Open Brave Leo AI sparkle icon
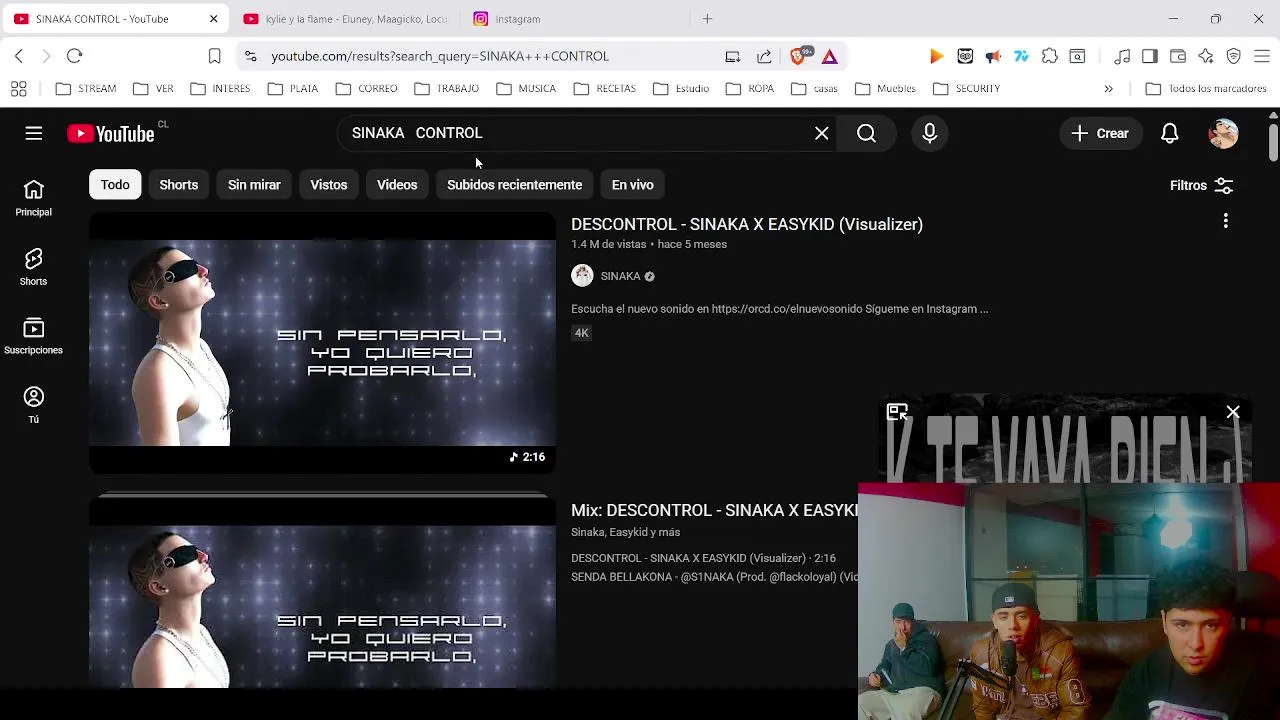This screenshot has width=1280, height=720. tap(1206, 56)
